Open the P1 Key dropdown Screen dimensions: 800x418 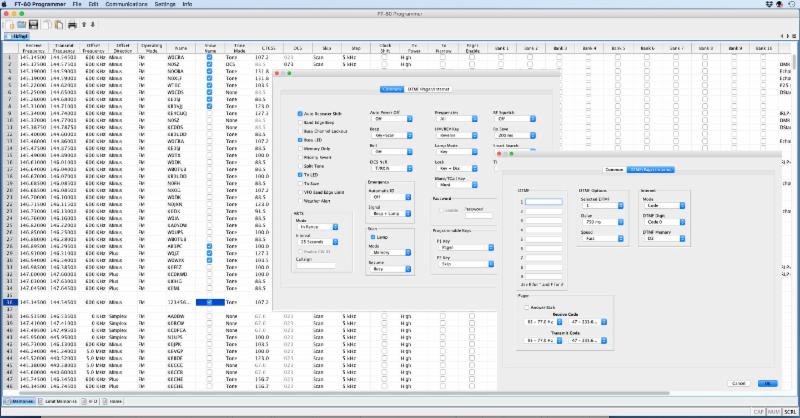pyautogui.click(x=465, y=248)
